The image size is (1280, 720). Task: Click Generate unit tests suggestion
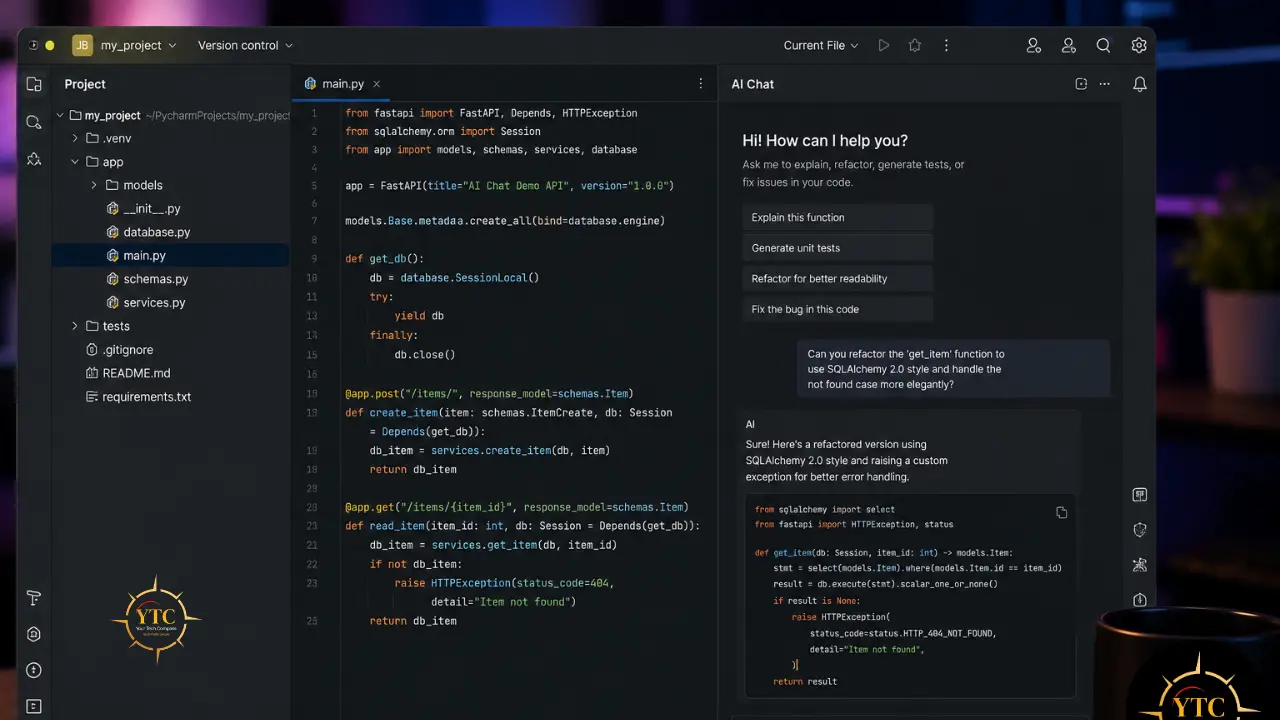coord(838,248)
